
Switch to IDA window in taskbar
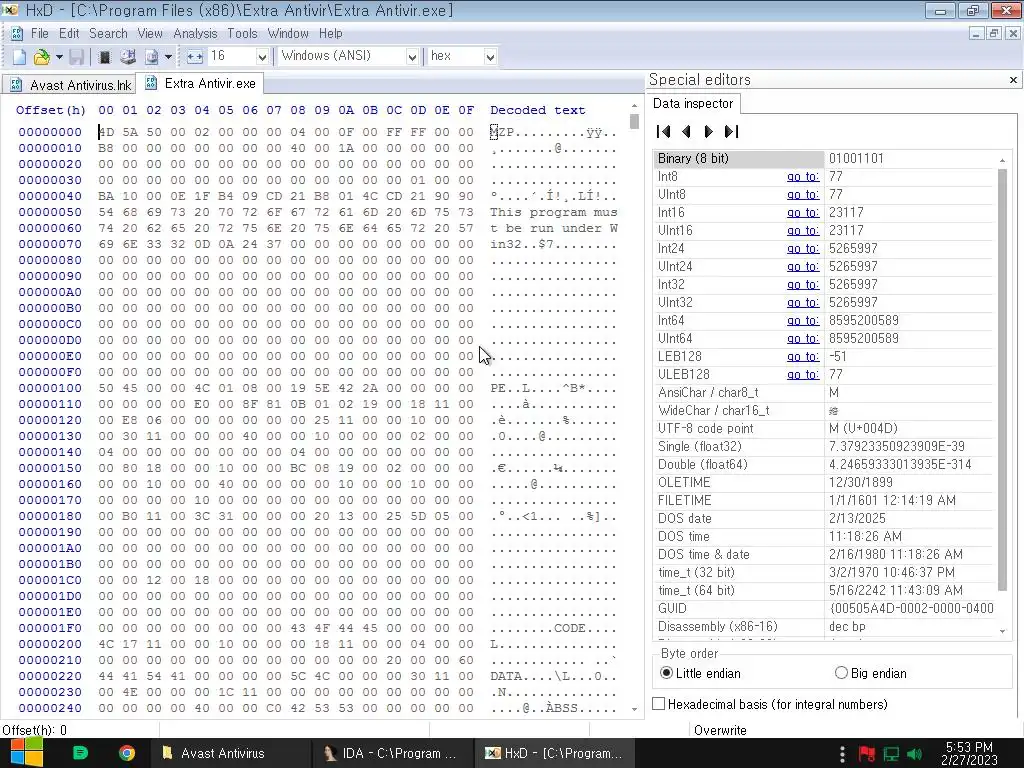tap(392, 753)
